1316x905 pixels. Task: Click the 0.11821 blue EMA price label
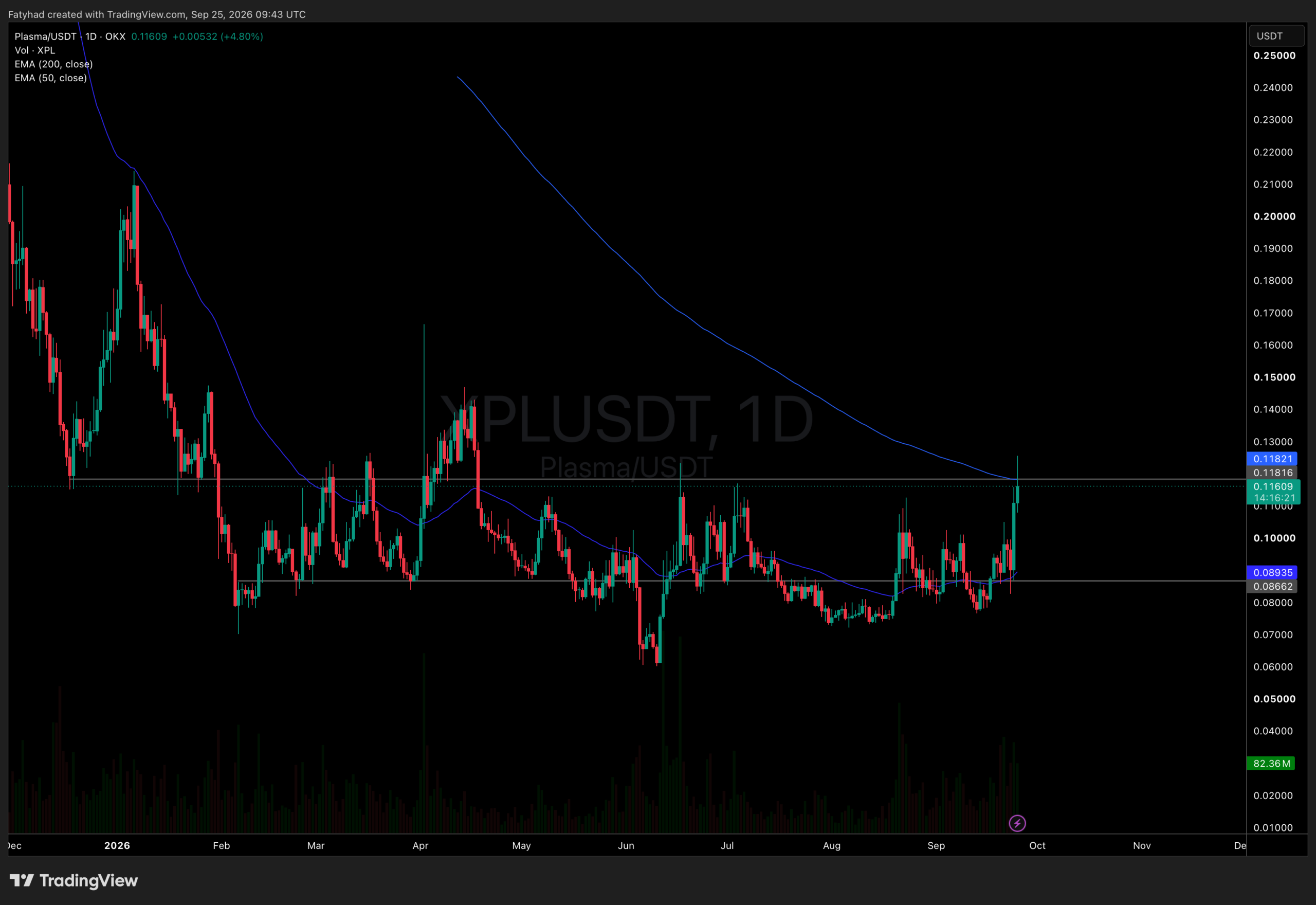pos(1272,459)
